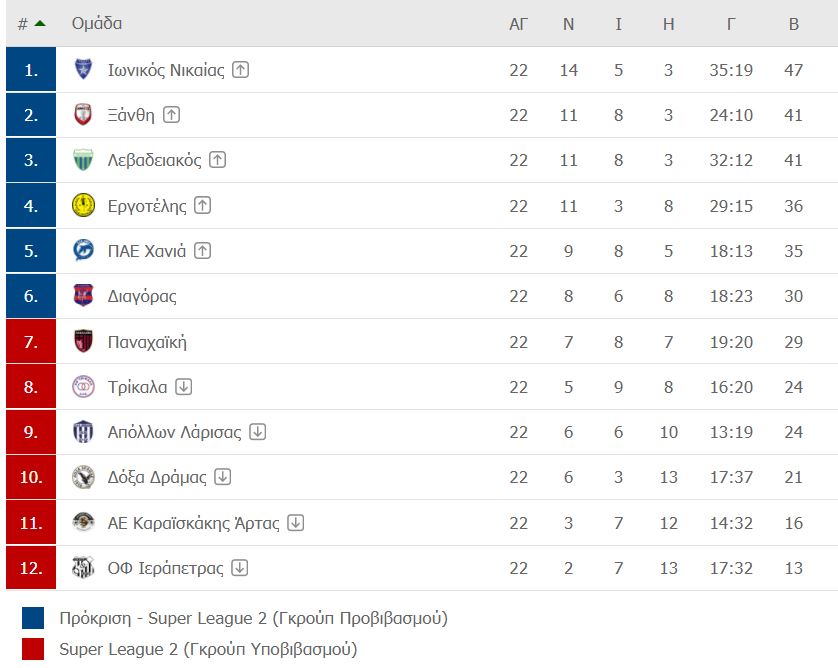The image size is (838, 668).
Task: Click up-arrow icon next to Εργοτέλης
Action: click(203, 205)
